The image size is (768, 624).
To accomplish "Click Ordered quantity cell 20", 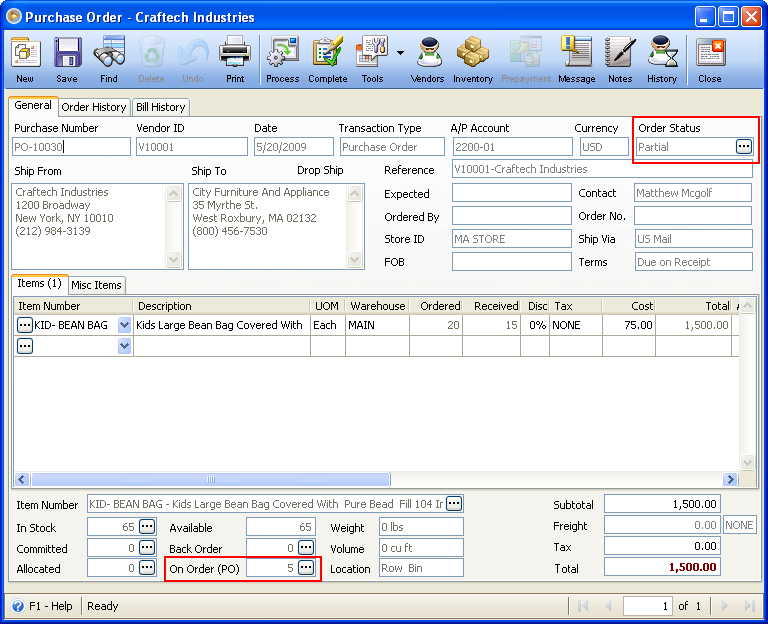I will [436, 325].
